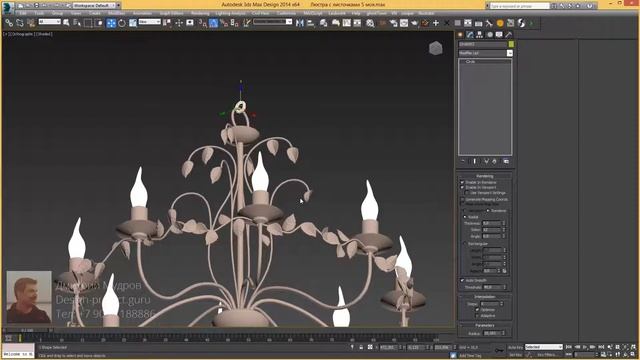Open Render Setup dialog
The height and width of the screenshot is (360, 640).
(x=393, y=23)
